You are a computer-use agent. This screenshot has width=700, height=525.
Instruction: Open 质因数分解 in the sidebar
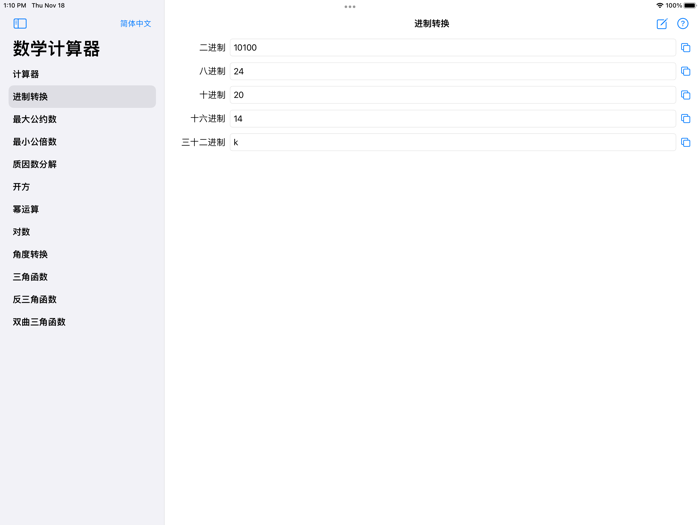(82, 164)
